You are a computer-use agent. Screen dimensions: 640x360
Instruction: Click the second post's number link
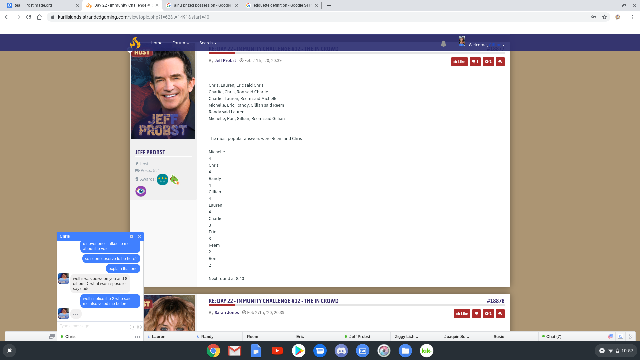pos(496,301)
